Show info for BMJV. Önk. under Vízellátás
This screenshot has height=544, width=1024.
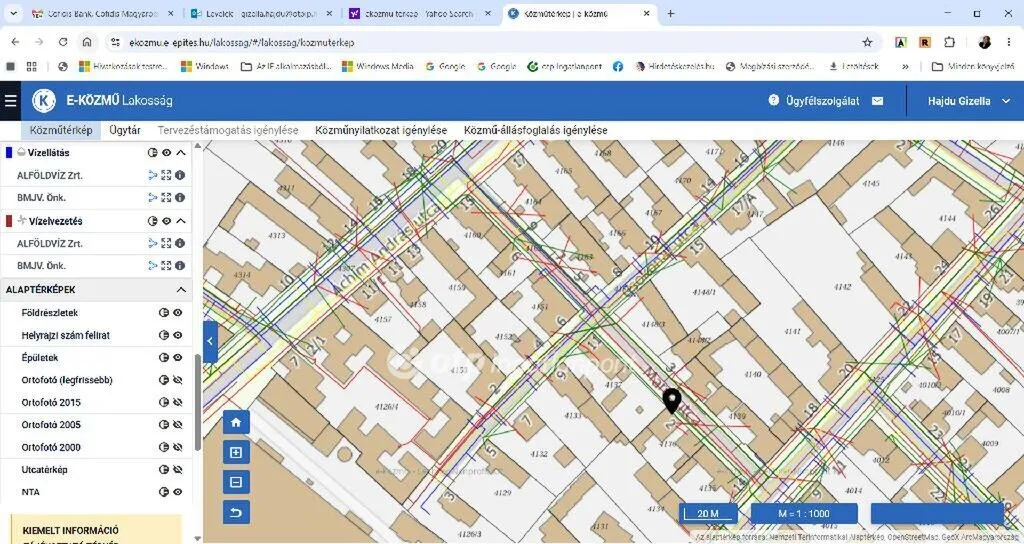point(180,197)
